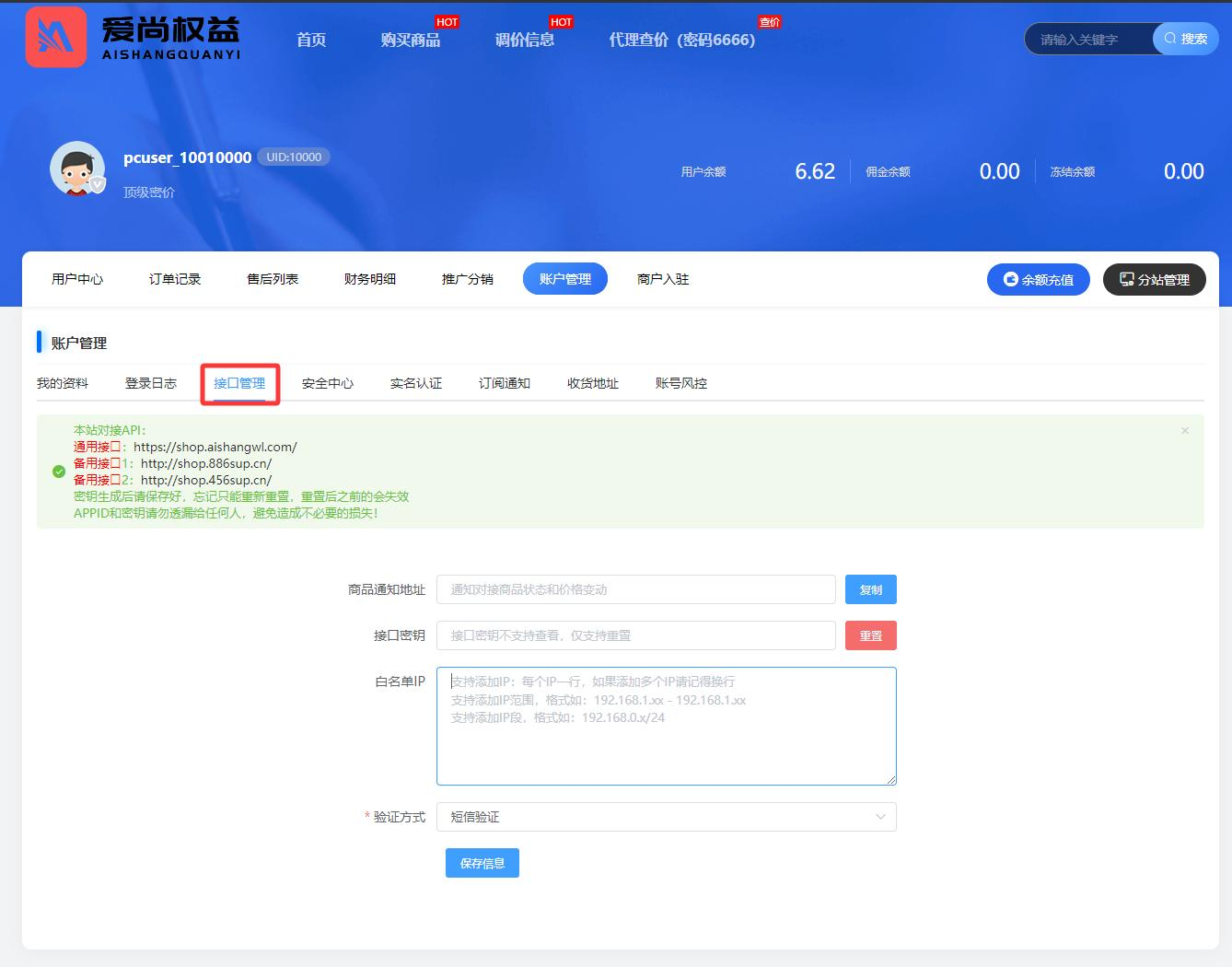Click the 查价 badge above 代理查价
The height and width of the screenshot is (967, 1232).
pyautogui.click(x=770, y=21)
